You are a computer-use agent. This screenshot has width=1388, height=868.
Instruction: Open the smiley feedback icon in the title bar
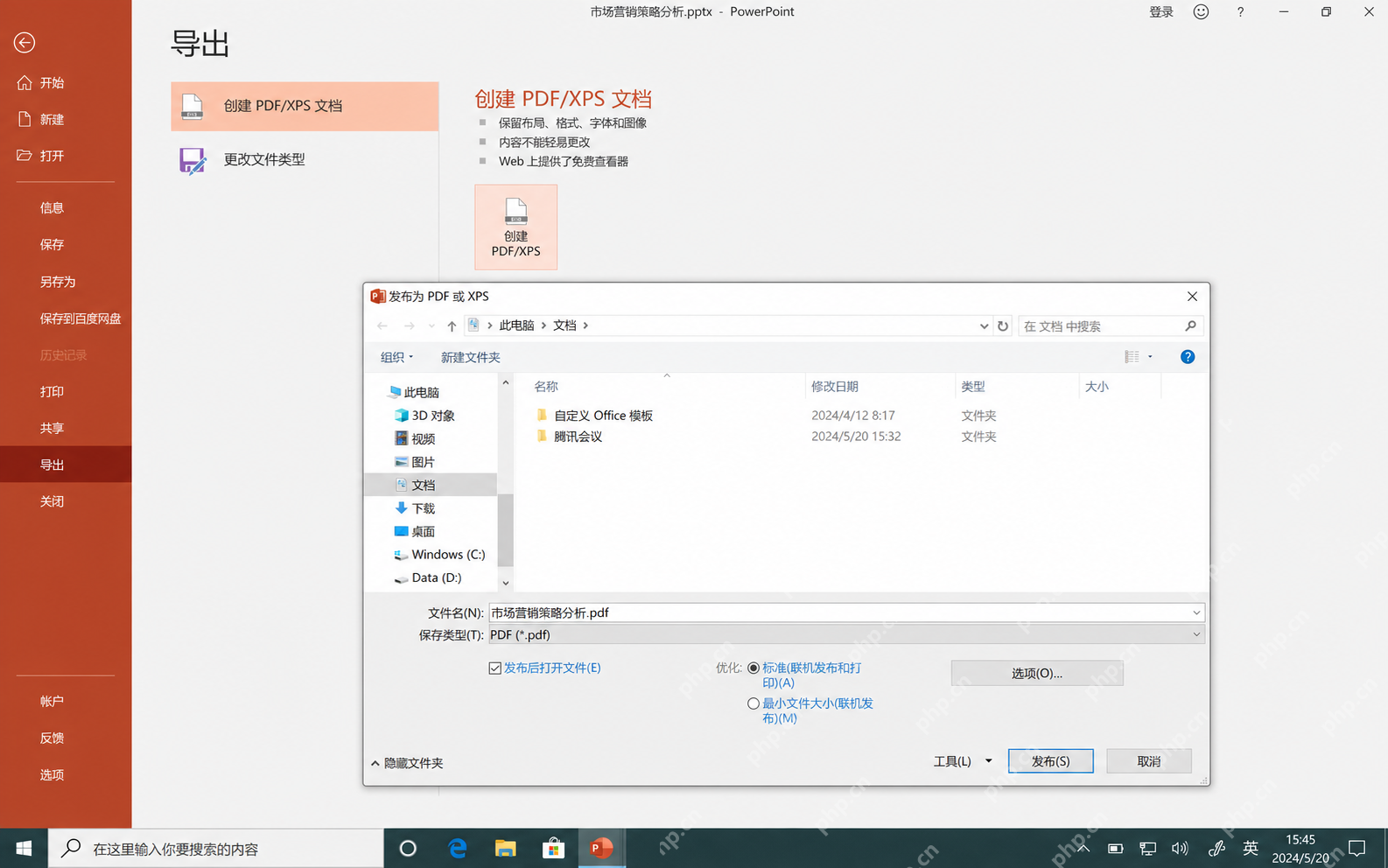pos(1201,11)
